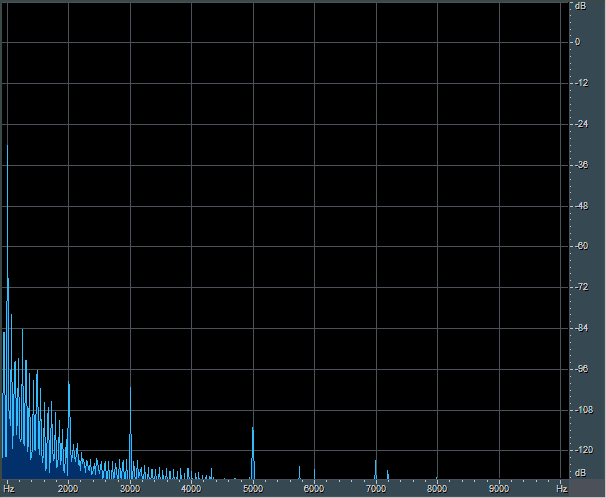Screen dimensions: 606x498
Task: Click the spectral peak at 3000 Hz
Action: tap(130, 433)
